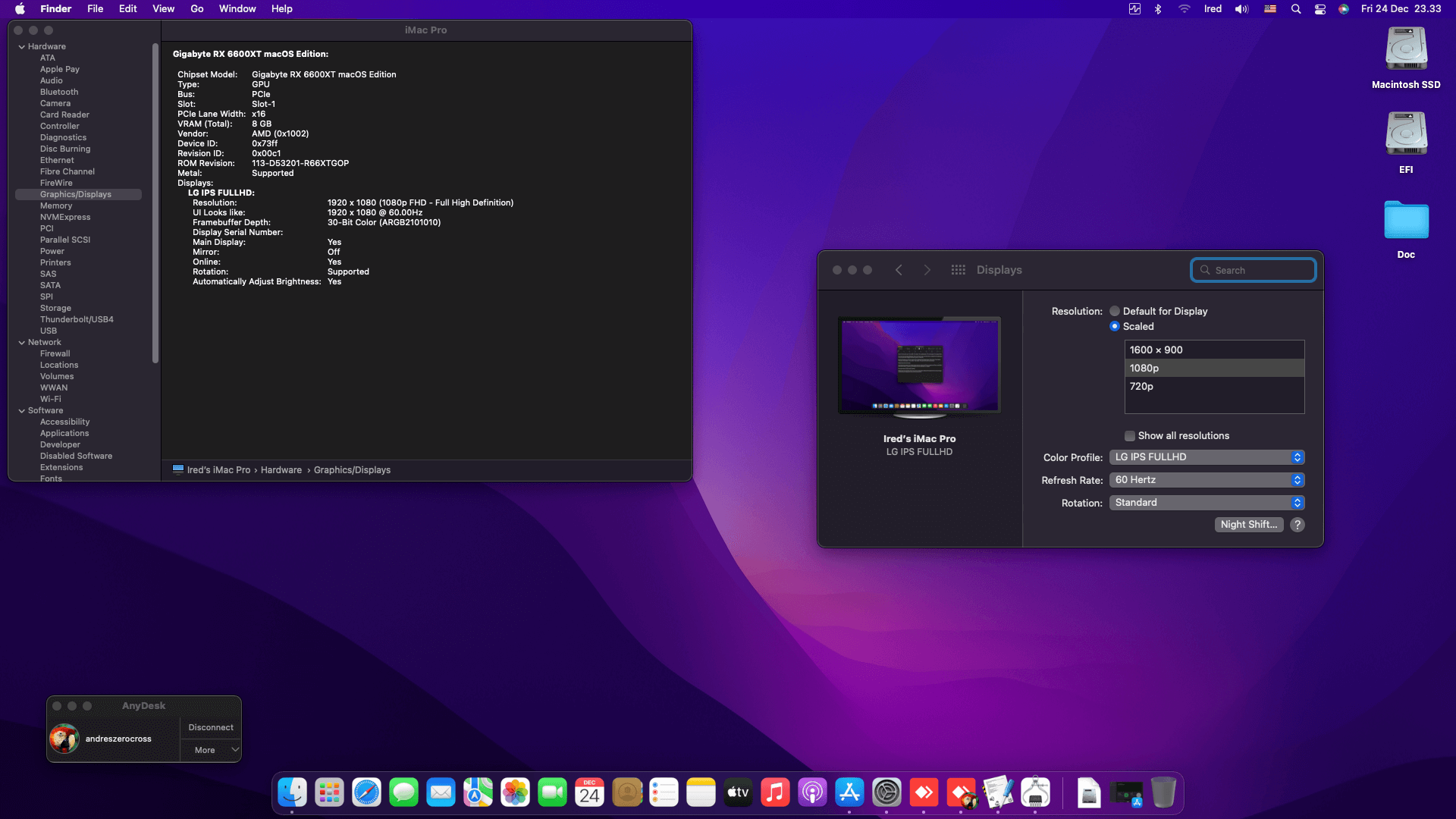Select Default for Display resolution option
Image resolution: width=1456 pixels, height=819 pixels.
[1115, 311]
